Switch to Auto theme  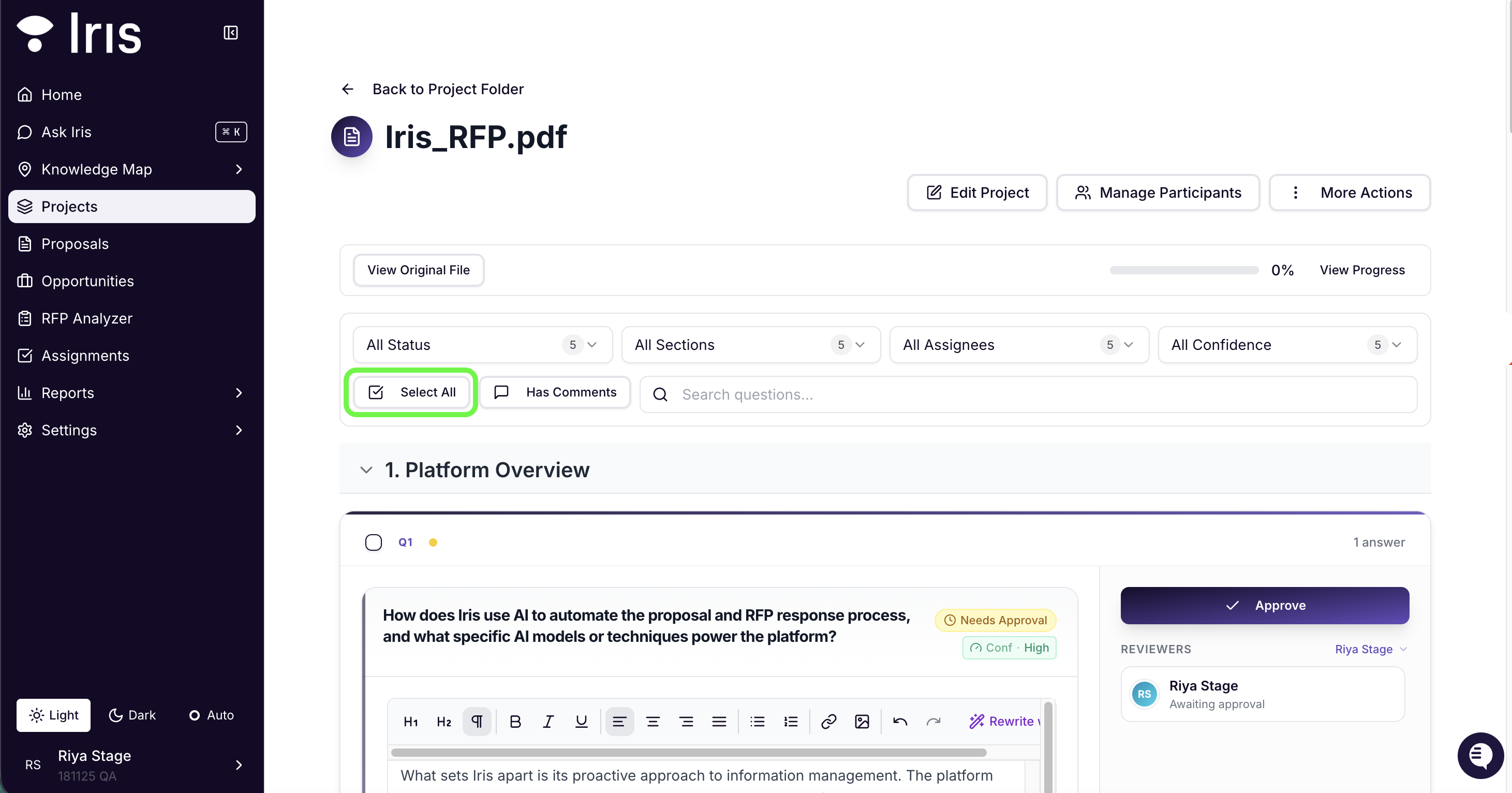pos(211,715)
